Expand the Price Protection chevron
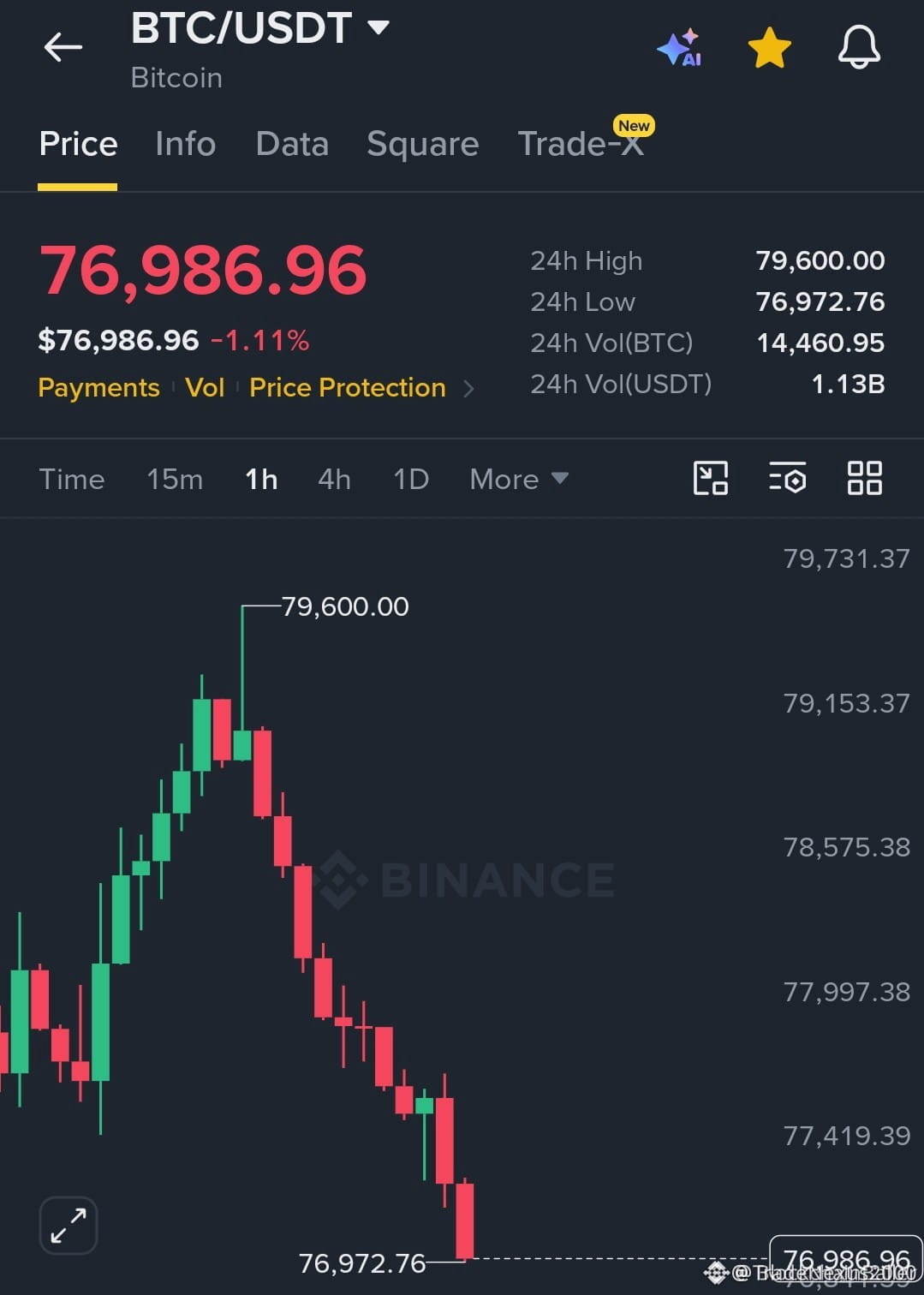 (468, 389)
